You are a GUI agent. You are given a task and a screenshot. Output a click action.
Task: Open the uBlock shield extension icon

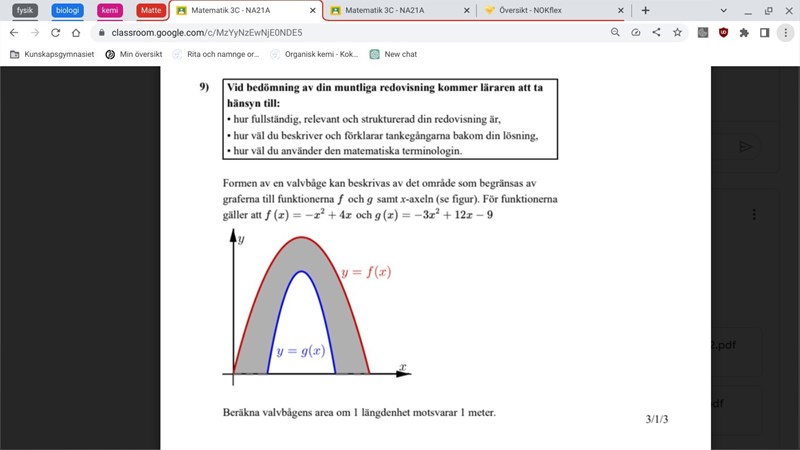point(723,32)
